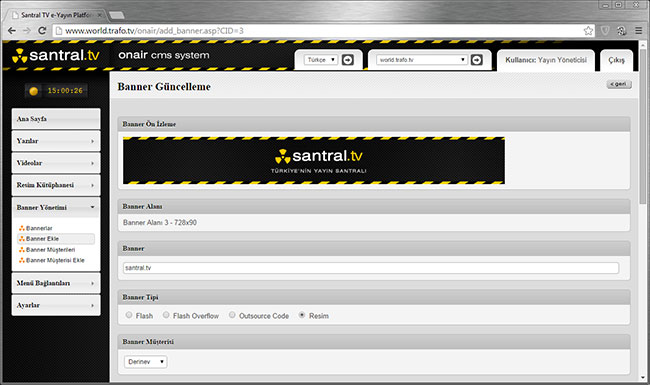Bookmark the page using the star icon
The image size is (650, 385).
coord(588,31)
